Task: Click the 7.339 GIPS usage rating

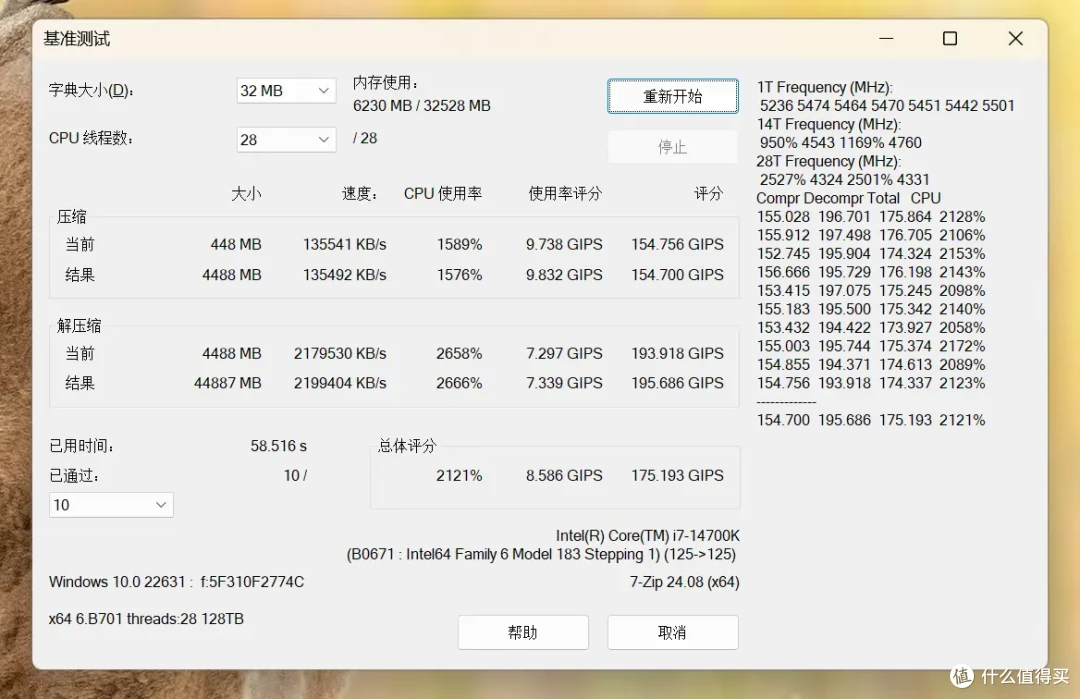Action: coord(564,383)
